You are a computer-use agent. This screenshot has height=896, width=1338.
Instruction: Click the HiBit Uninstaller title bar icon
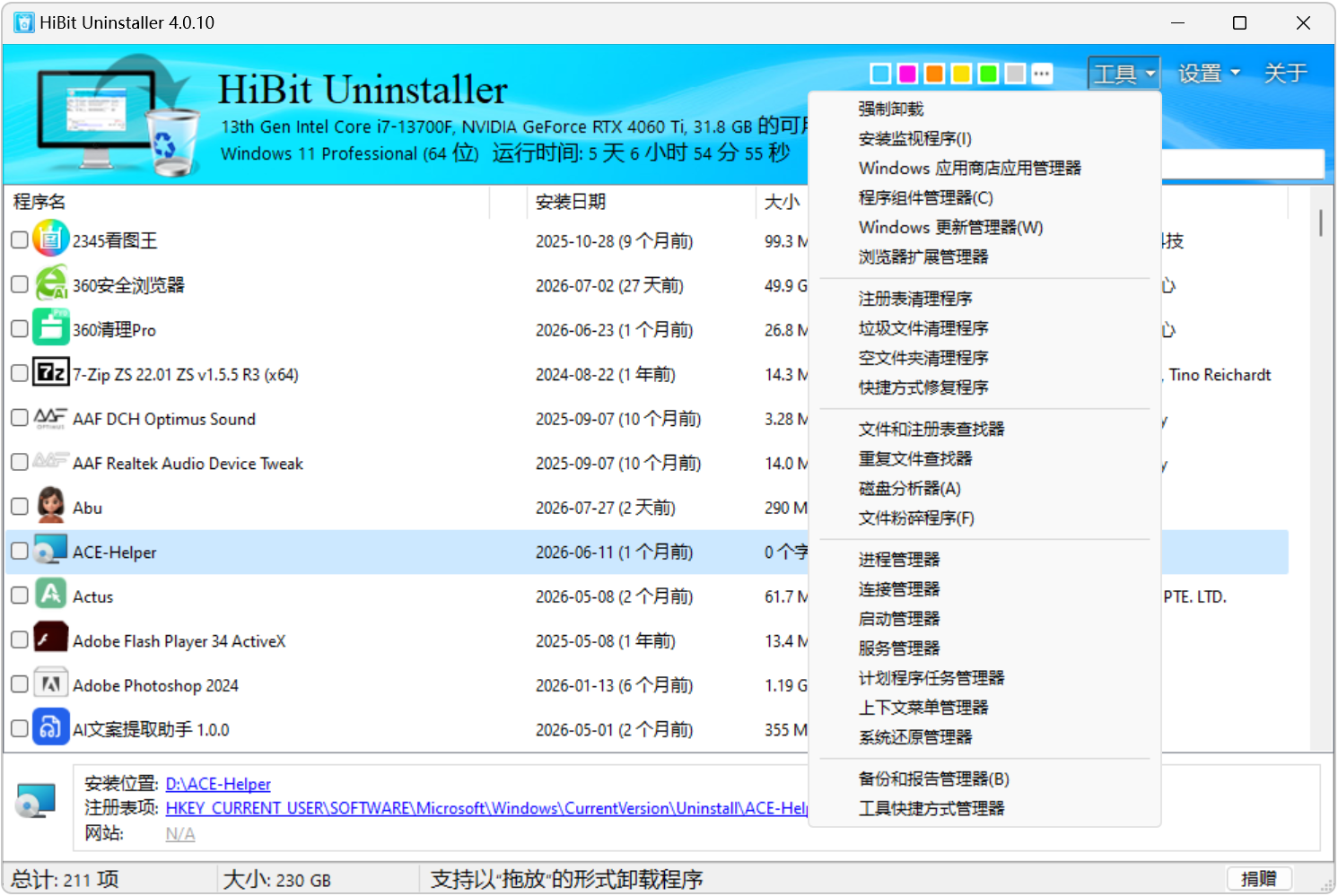coord(23,22)
